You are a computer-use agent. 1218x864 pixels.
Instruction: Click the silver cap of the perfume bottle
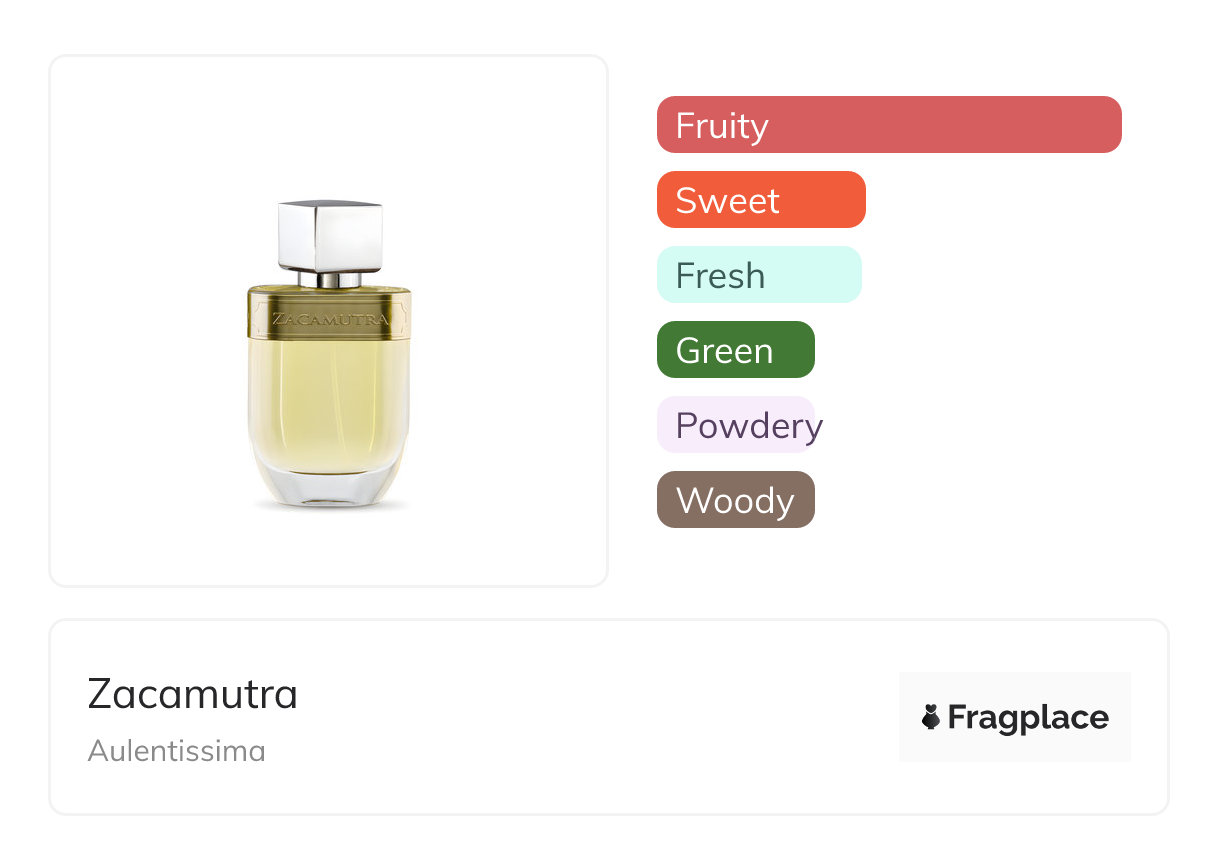pos(330,235)
